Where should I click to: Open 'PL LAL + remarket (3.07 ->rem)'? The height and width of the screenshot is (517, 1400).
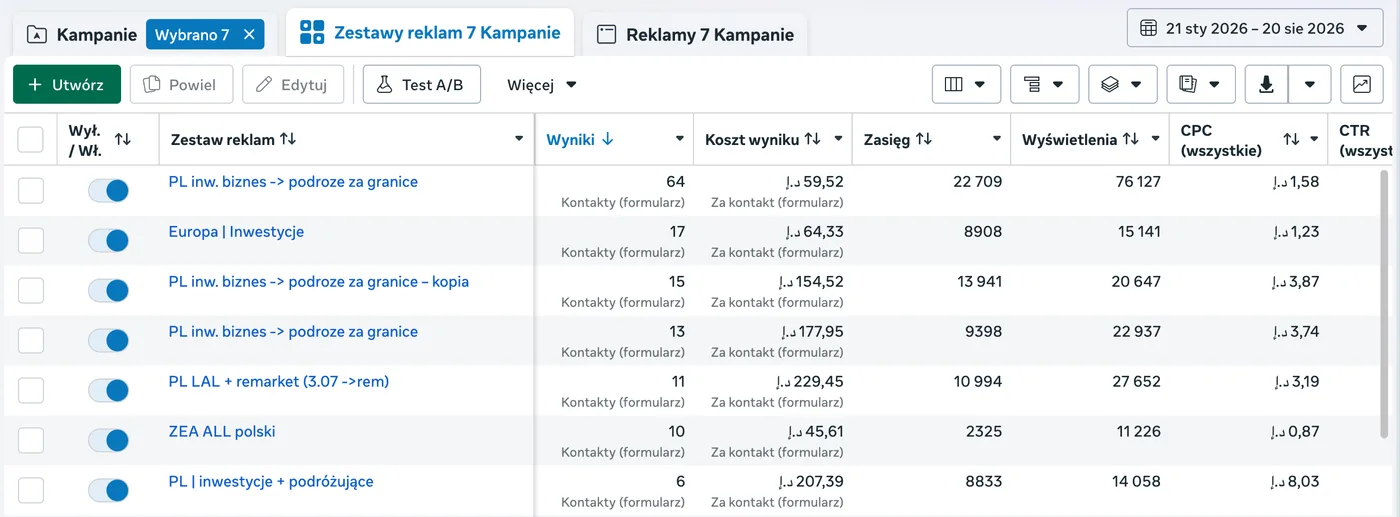pos(279,381)
